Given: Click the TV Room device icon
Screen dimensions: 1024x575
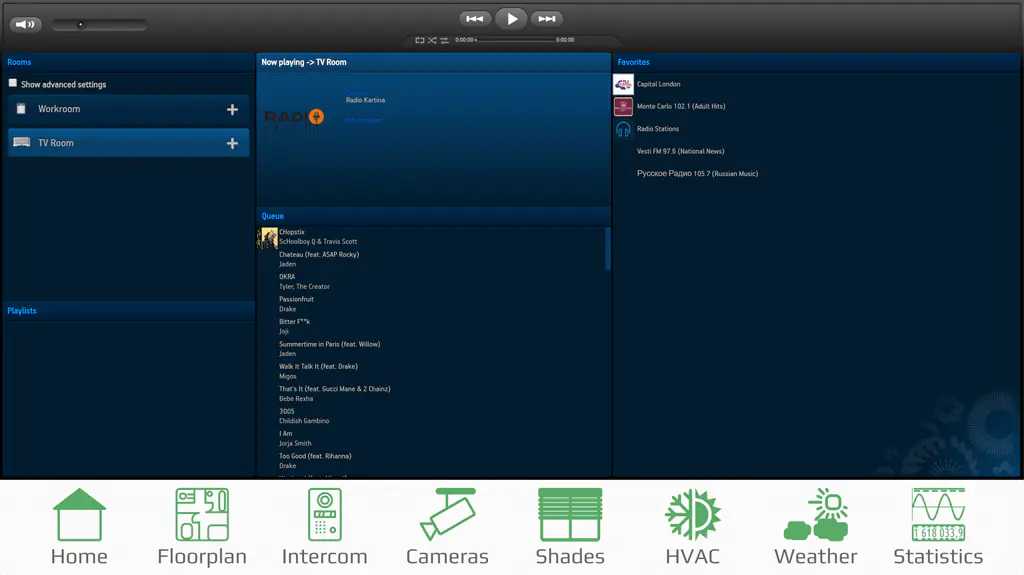Looking at the screenshot, I should point(22,142).
